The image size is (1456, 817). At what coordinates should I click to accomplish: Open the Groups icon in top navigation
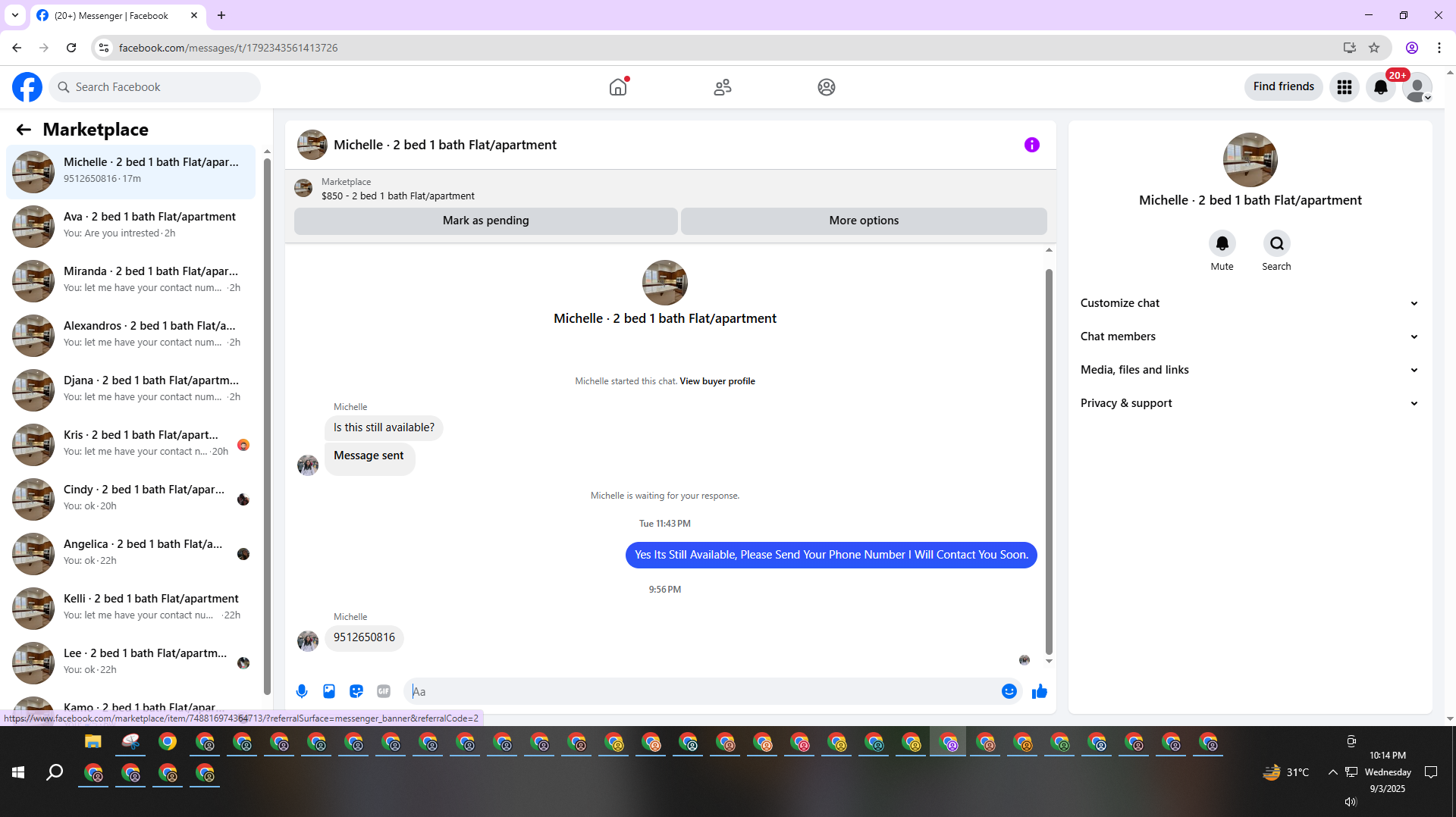pyautogui.click(x=827, y=87)
